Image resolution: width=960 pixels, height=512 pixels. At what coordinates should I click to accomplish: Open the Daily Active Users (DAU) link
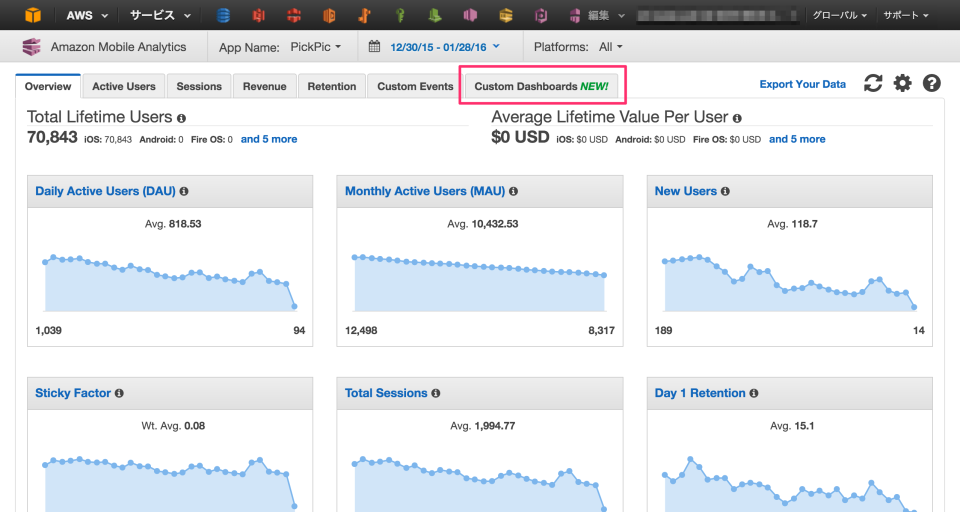(x=105, y=191)
